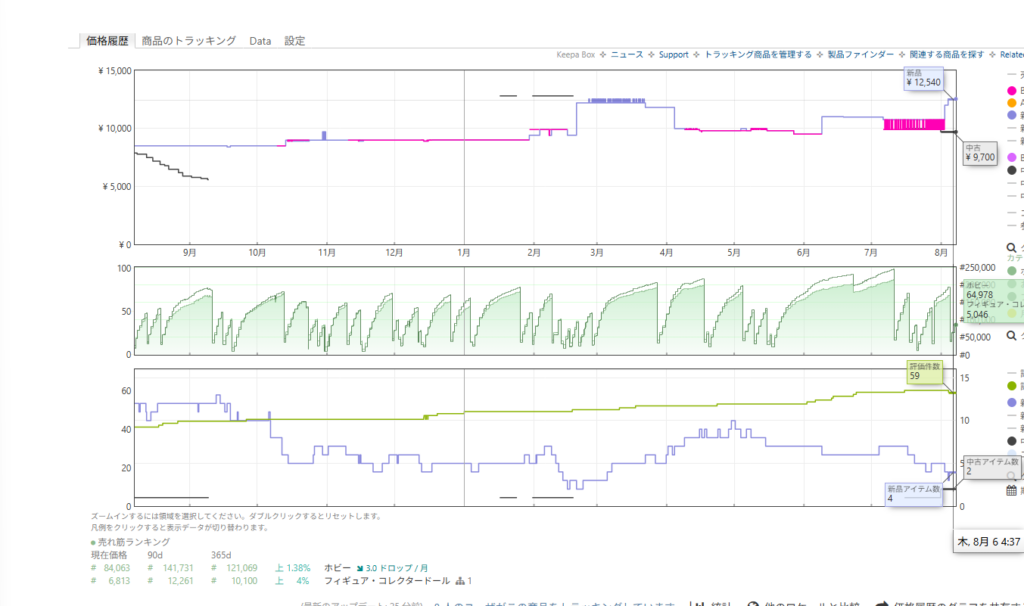Click the 3.0 ドロップ / 月 link
The image size is (1024, 606).
click(397, 568)
